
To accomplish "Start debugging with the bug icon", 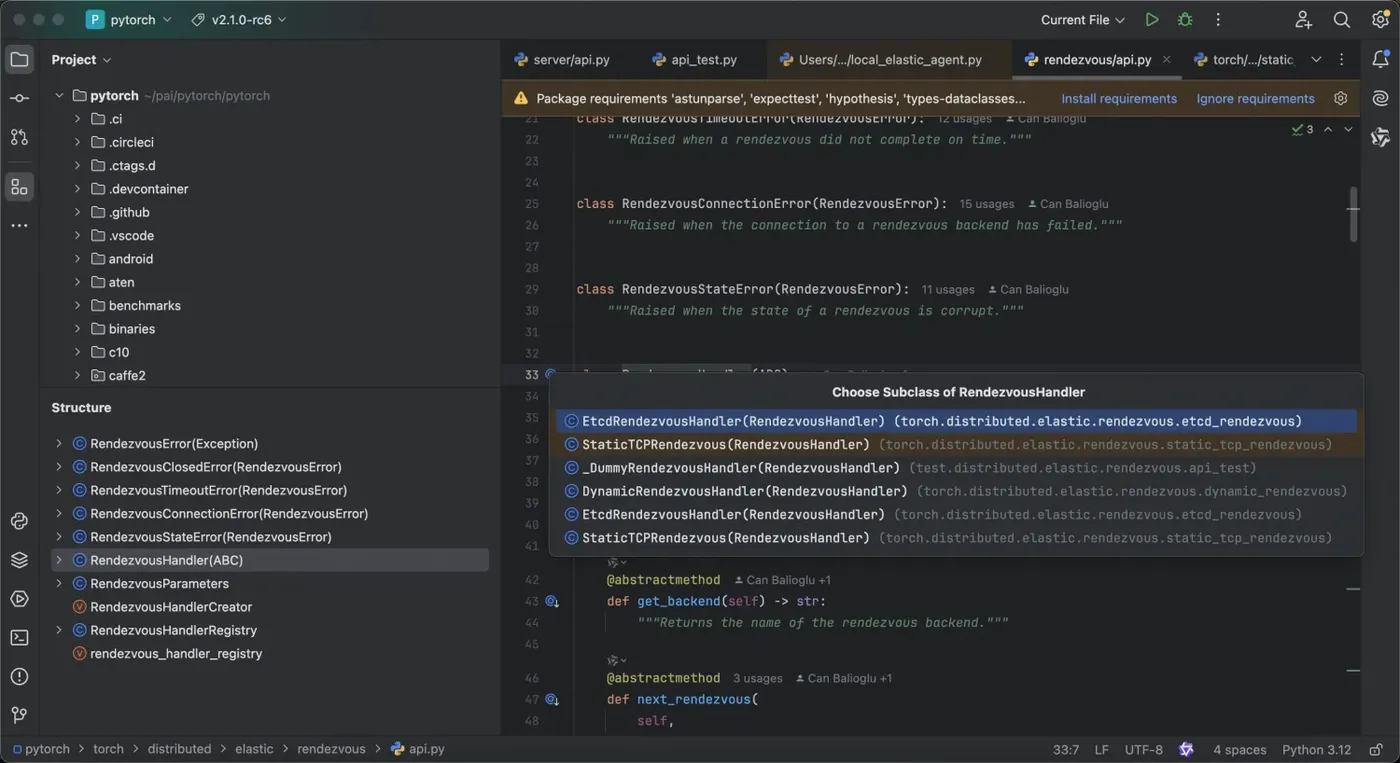I will tap(1185, 20).
